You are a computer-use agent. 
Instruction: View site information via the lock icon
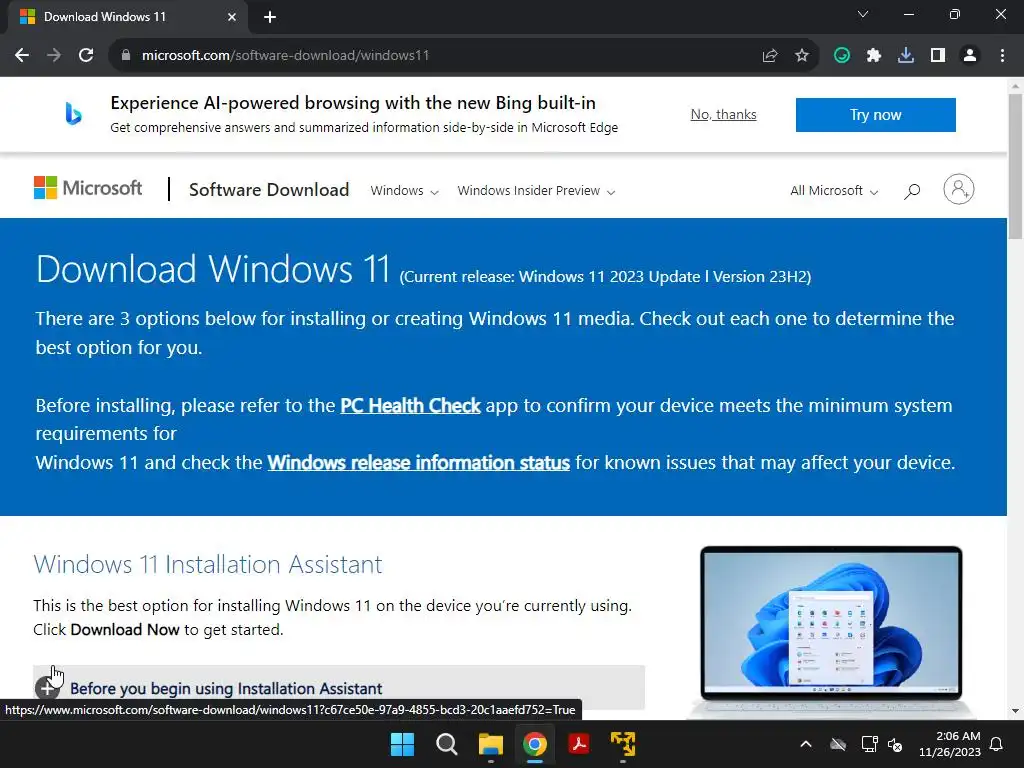click(x=126, y=56)
